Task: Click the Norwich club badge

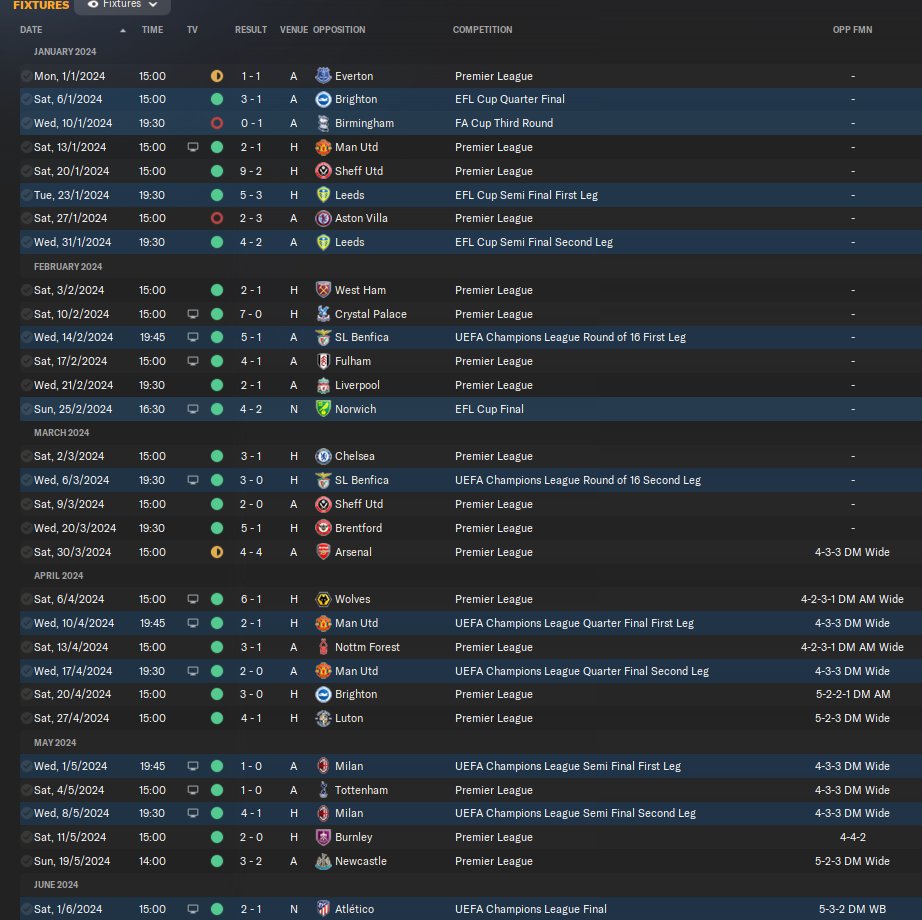Action: tap(323, 409)
